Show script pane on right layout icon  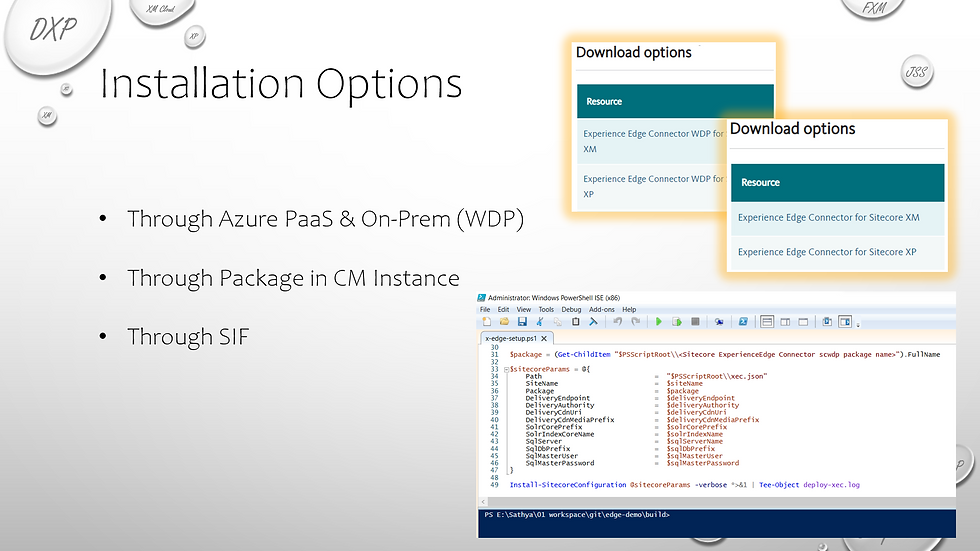(x=785, y=322)
